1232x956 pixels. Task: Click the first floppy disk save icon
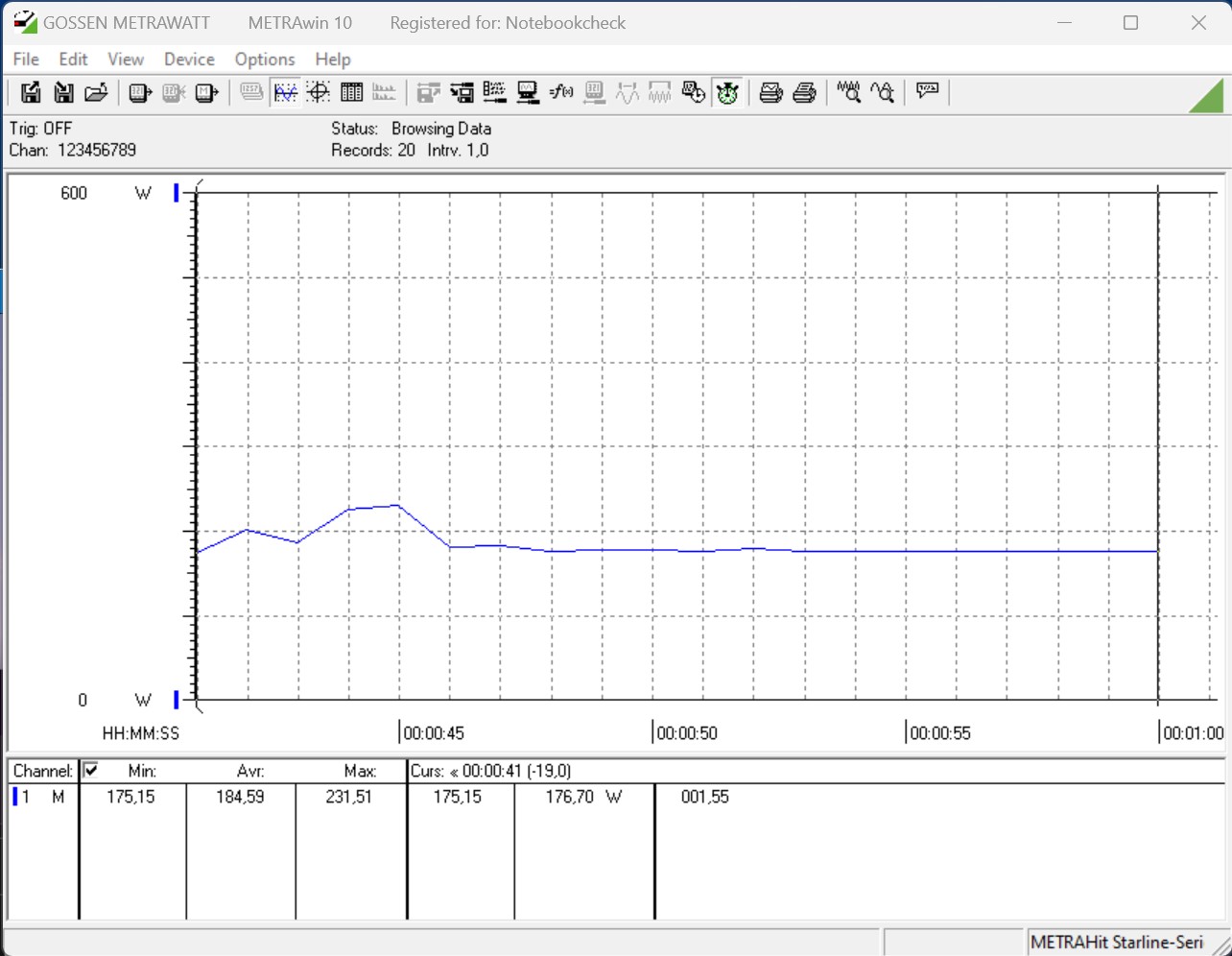[x=31, y=93]
